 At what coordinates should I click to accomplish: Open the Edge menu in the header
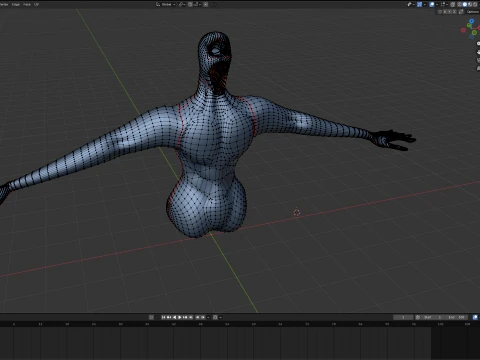click(x=16, y=4)
